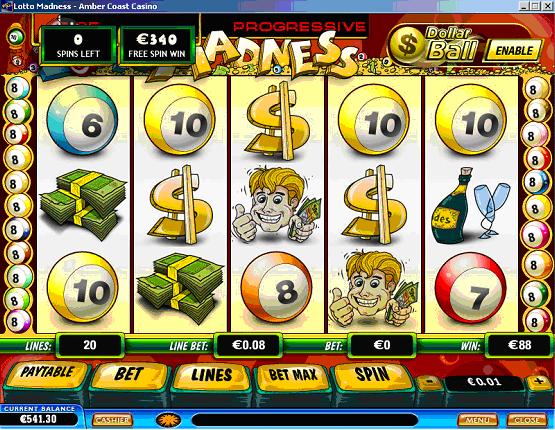This screenshot has width=555, height=430.
Task: Click the dollar sign symbol on third reel
Action: [x=279, y=120]
